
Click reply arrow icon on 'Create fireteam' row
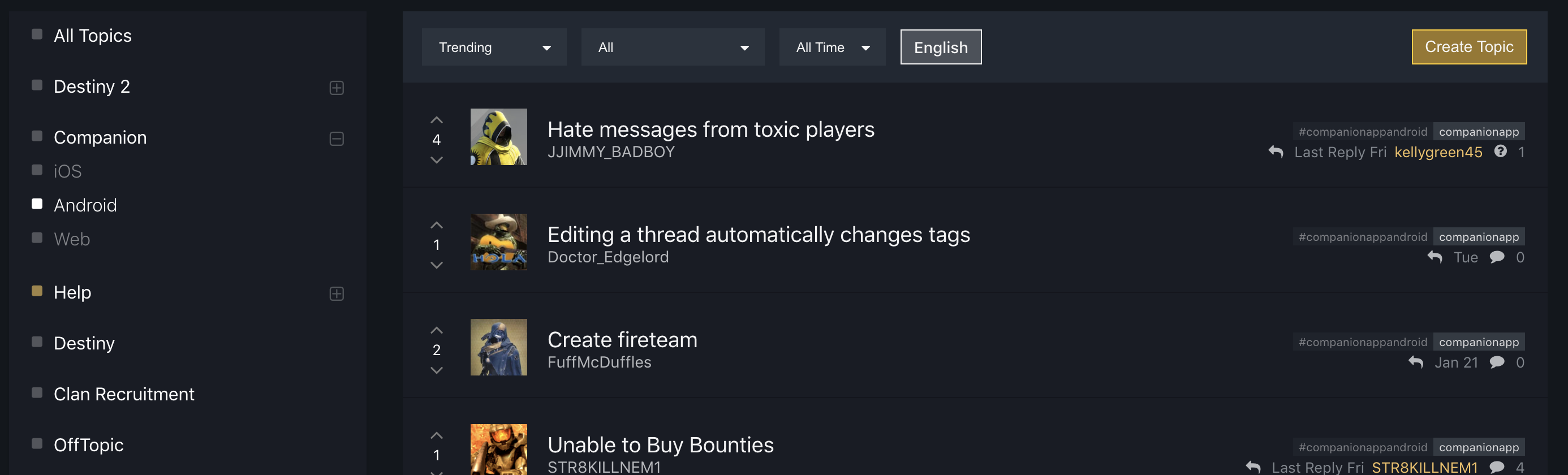1416,362
